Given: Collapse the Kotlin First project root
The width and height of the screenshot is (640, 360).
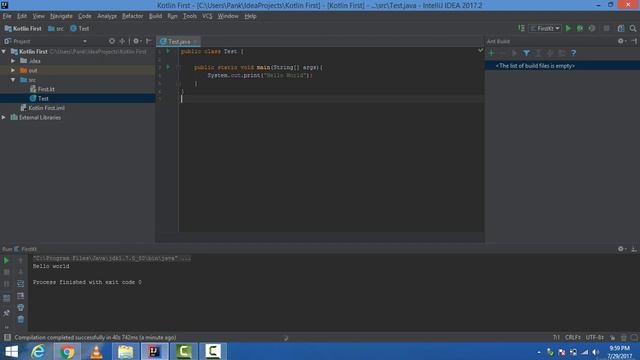Looking at the screenshot, I should pos(4,51).
